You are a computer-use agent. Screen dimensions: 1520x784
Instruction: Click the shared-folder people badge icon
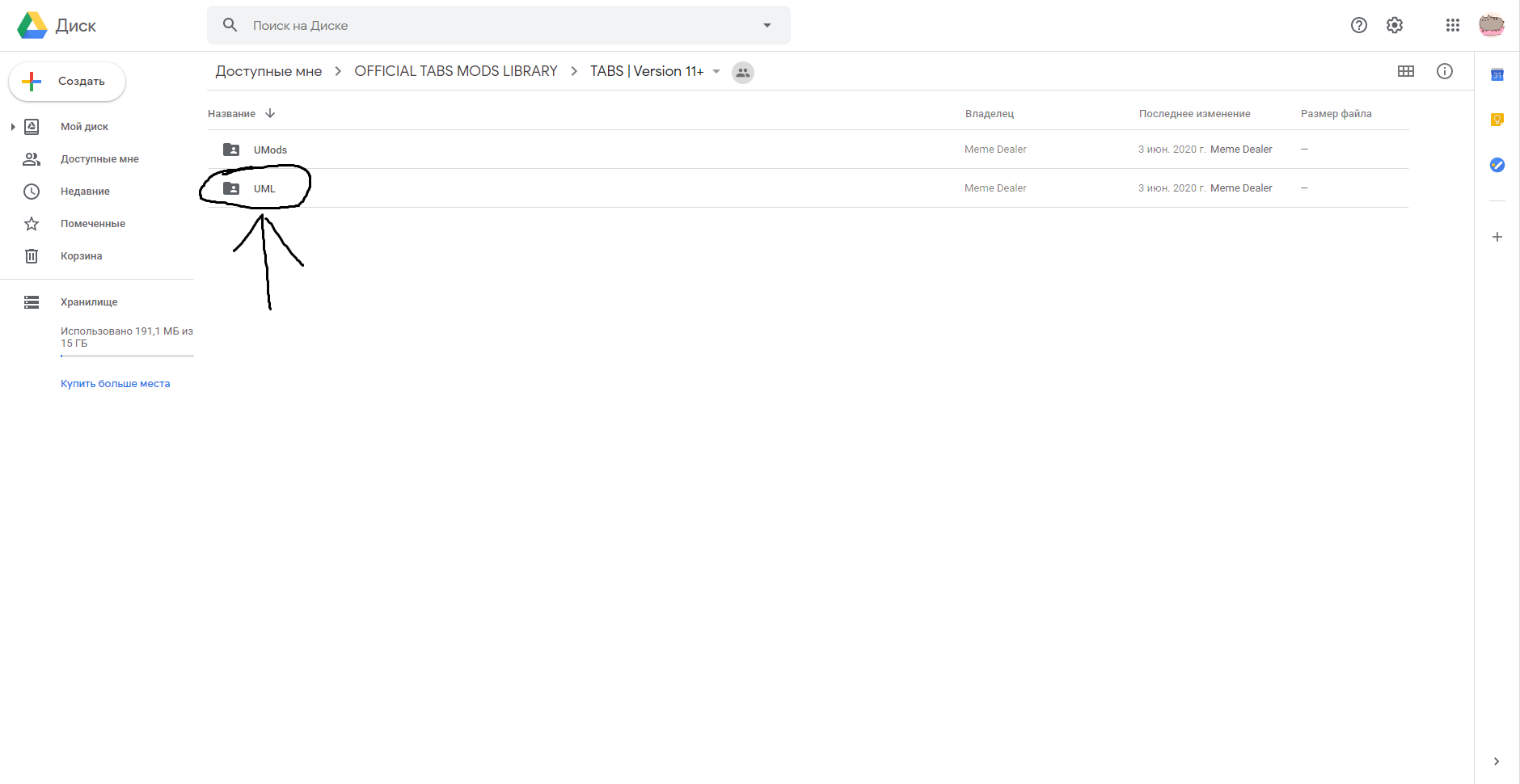743,72
